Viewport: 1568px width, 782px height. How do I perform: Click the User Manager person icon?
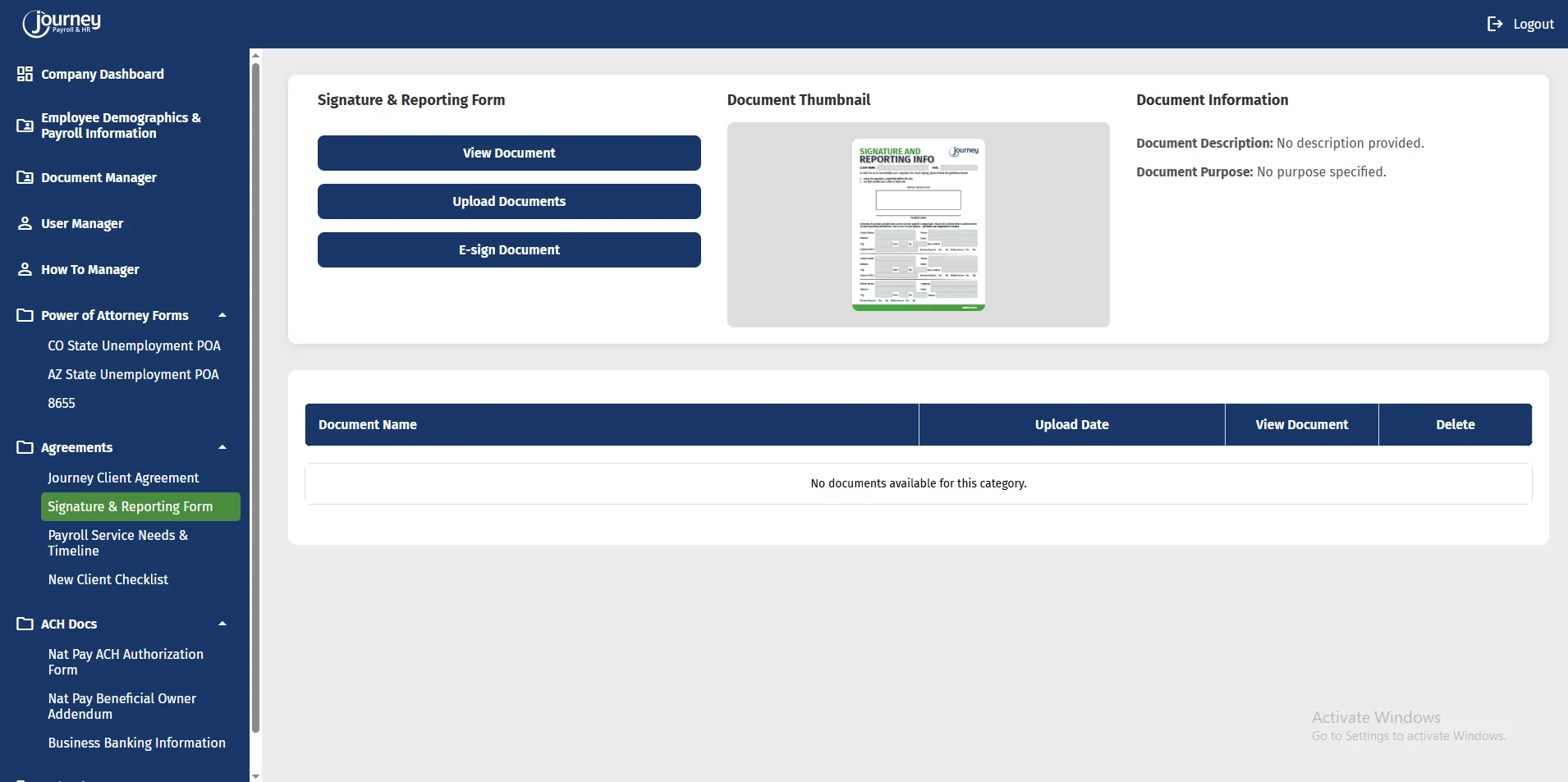pos(25,223)
